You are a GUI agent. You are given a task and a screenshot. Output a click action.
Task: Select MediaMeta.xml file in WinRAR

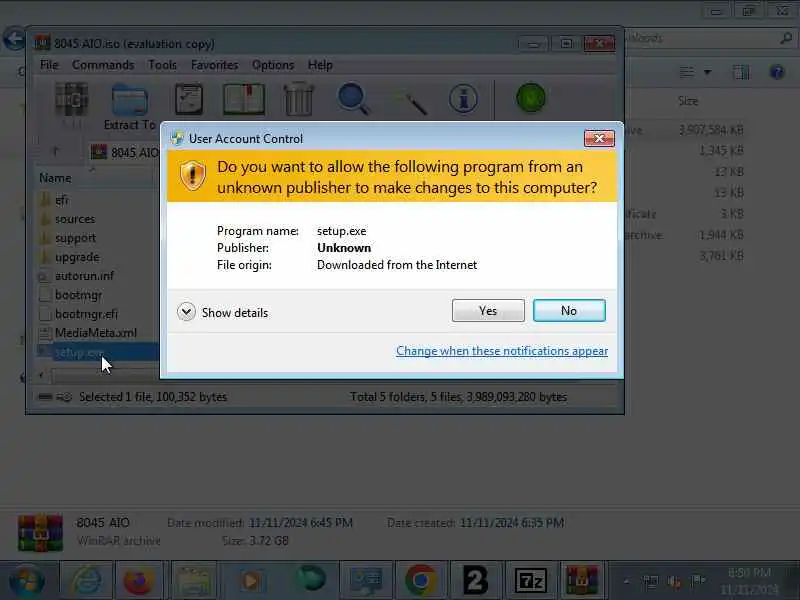click(95, 333)
